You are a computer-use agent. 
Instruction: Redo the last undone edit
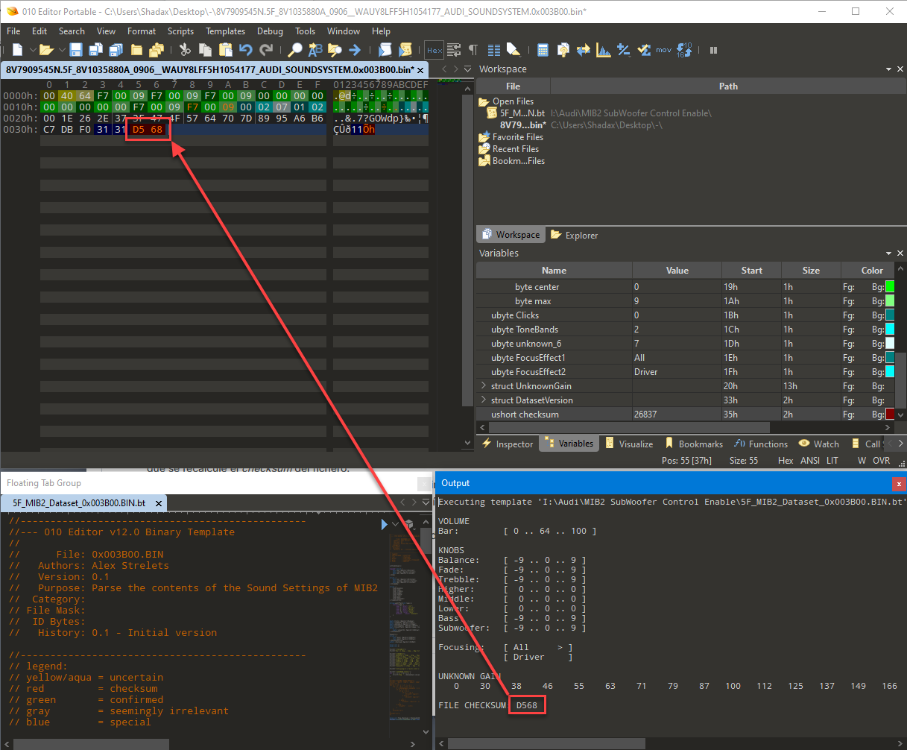pyautogui.click(x=266, y=50)
